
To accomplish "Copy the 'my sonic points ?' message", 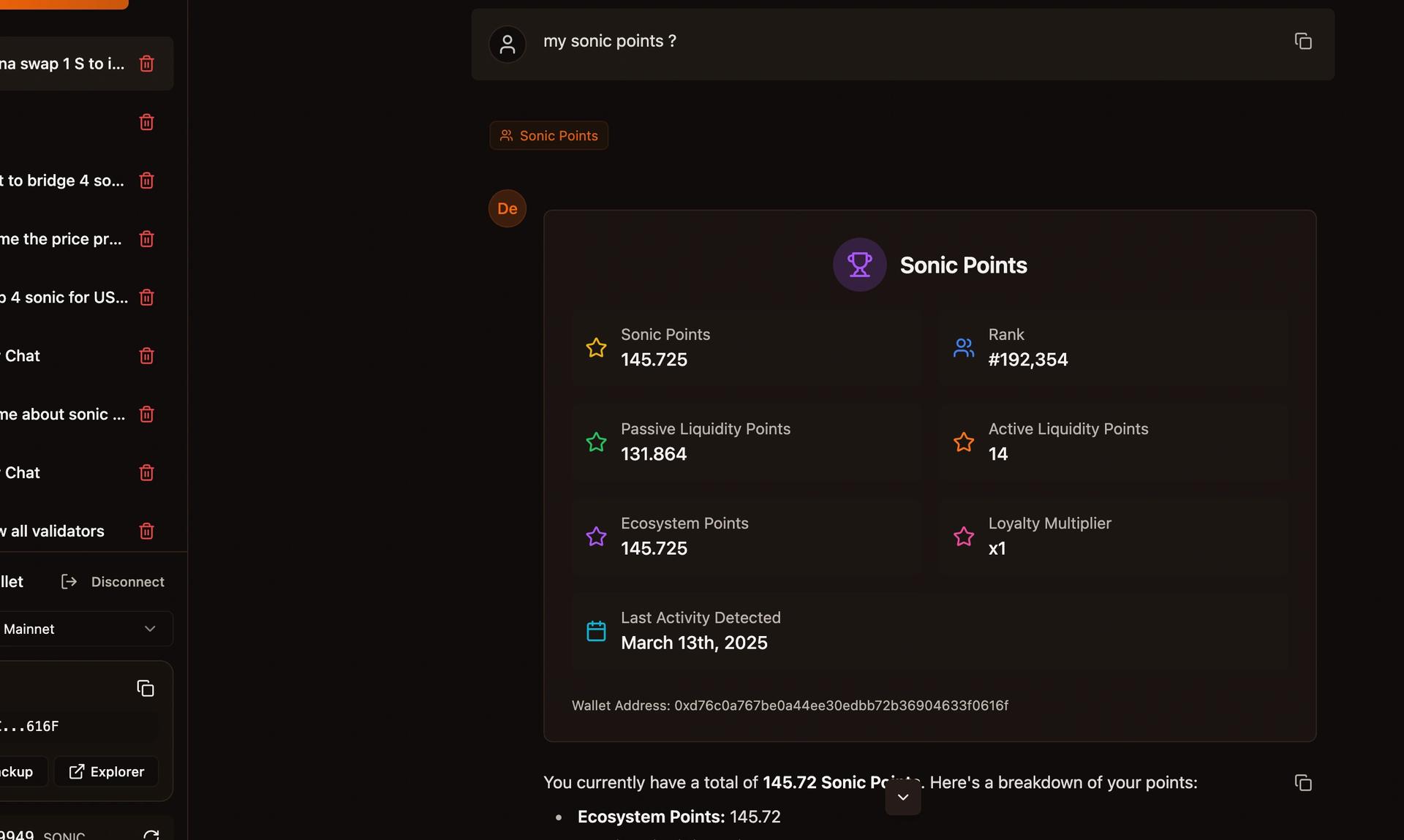I will 1303,41.
